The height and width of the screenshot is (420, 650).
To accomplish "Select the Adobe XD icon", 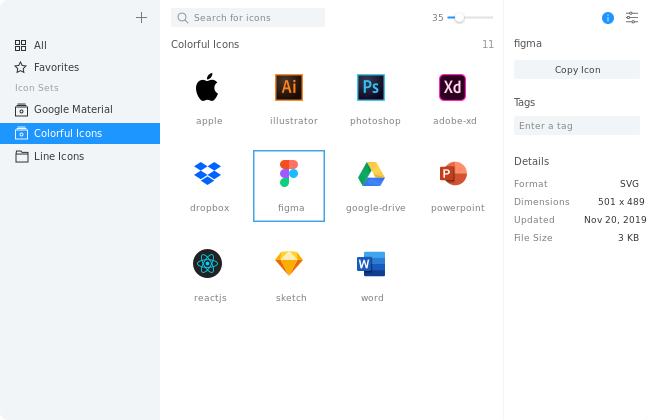I will coord(453,88).
